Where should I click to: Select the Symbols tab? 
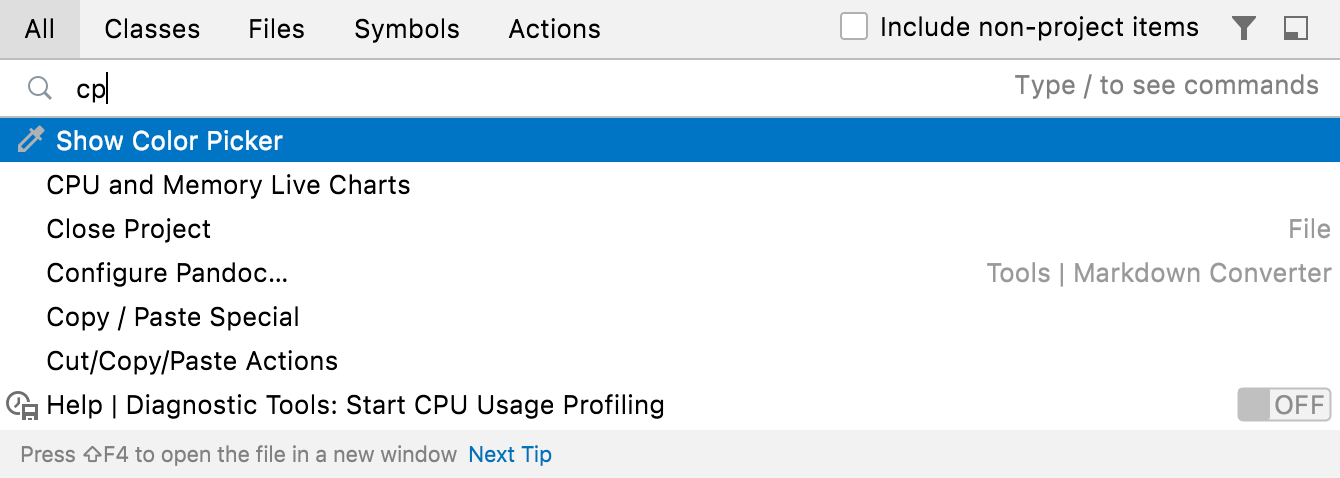[407, 29]
